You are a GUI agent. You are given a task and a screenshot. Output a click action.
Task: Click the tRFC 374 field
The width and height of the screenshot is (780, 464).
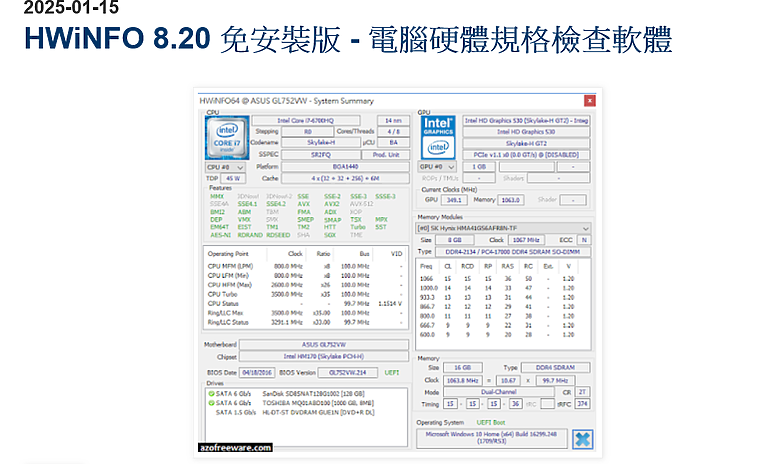click(583, 404)
